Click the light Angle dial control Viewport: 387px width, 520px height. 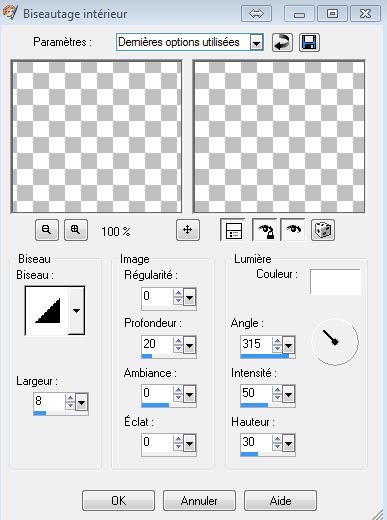coord(335,342)
